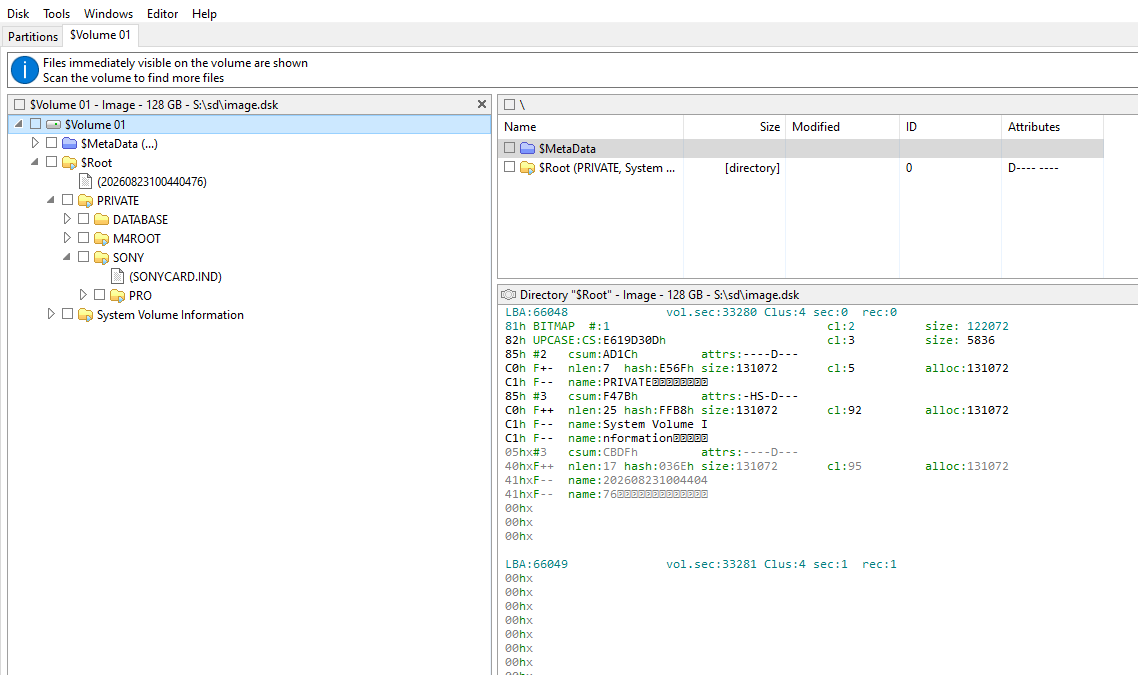Collapse the $Volume 01 tree node
This screenshot has width=1138, height=675.
(19, 124)
